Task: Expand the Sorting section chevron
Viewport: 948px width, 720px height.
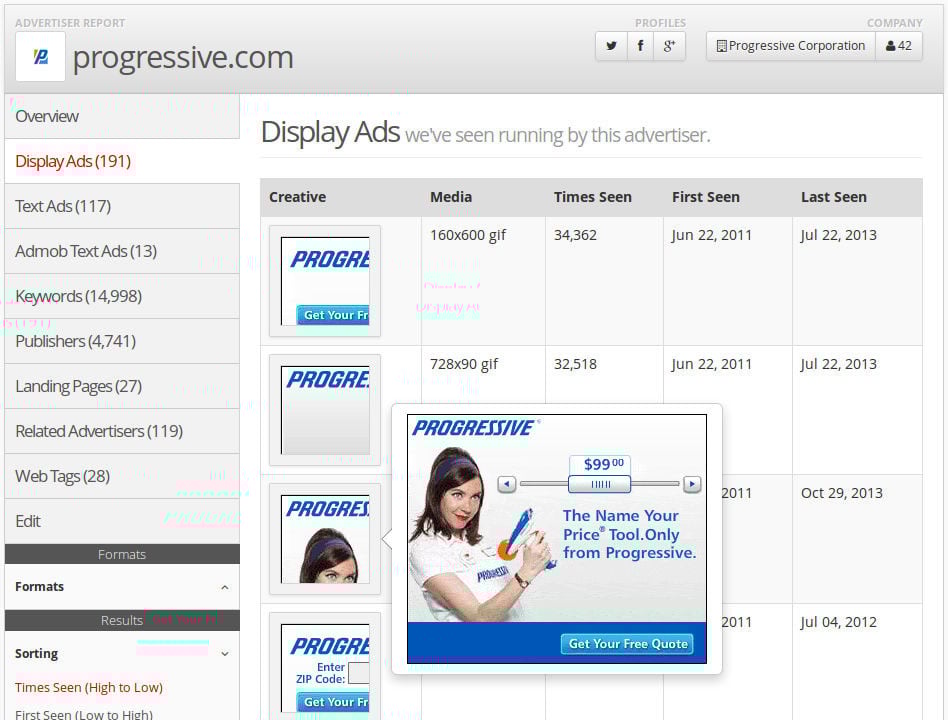Action: pyautogui.click(x=225, y=654)
